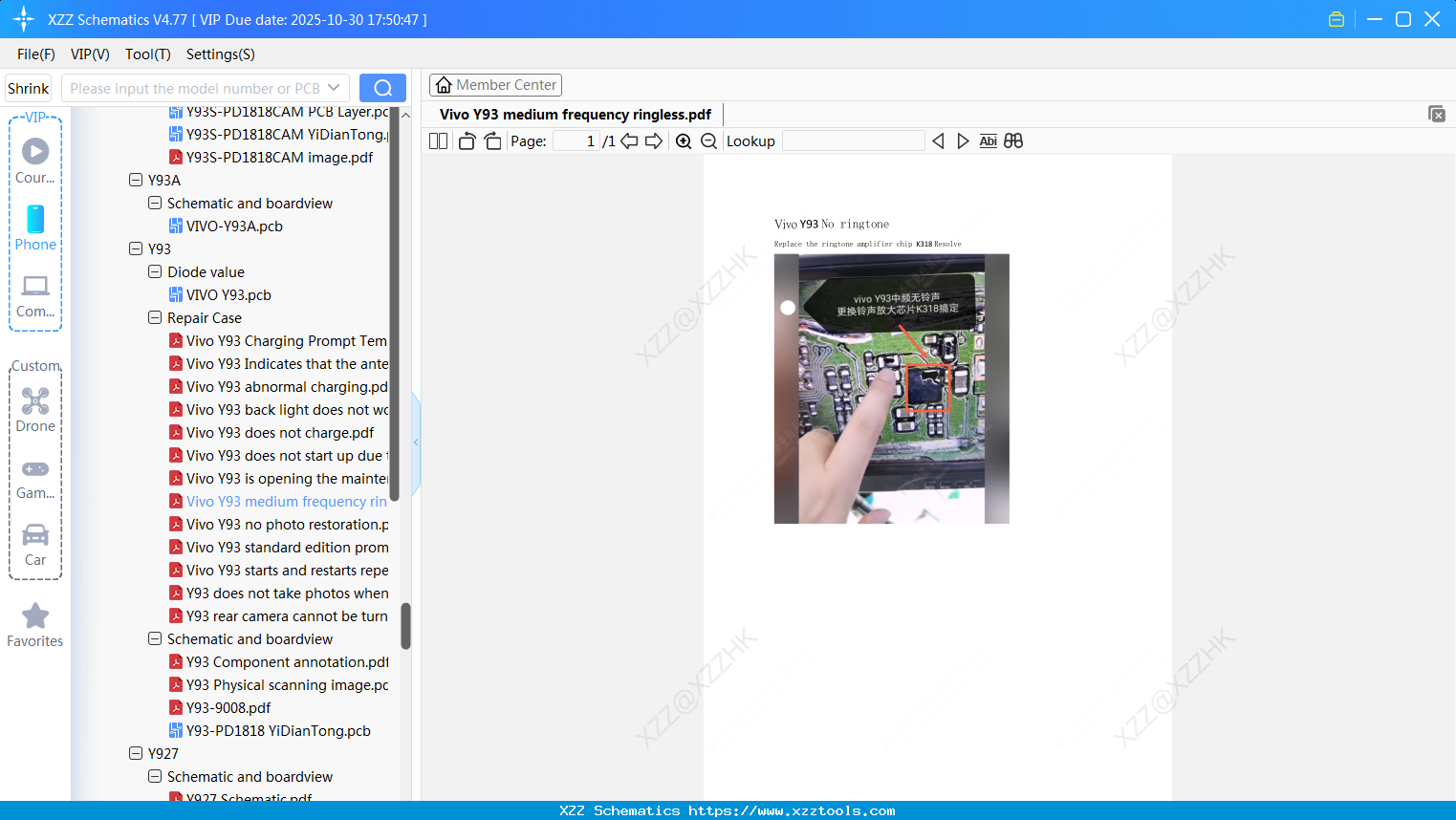Open the VIVO Y93.pcb diode value file
The image size is (1456, 820).
point(228,295)
